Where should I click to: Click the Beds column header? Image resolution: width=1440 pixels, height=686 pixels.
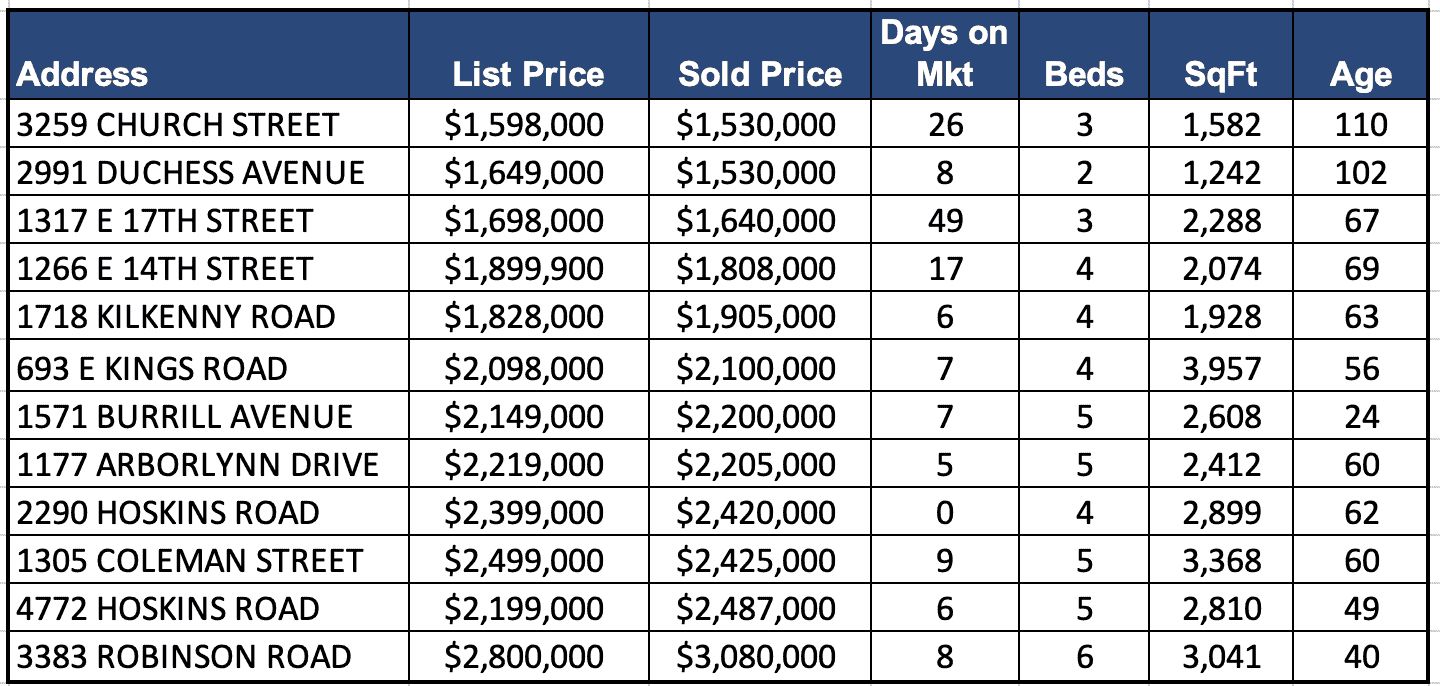point(1083,74)
